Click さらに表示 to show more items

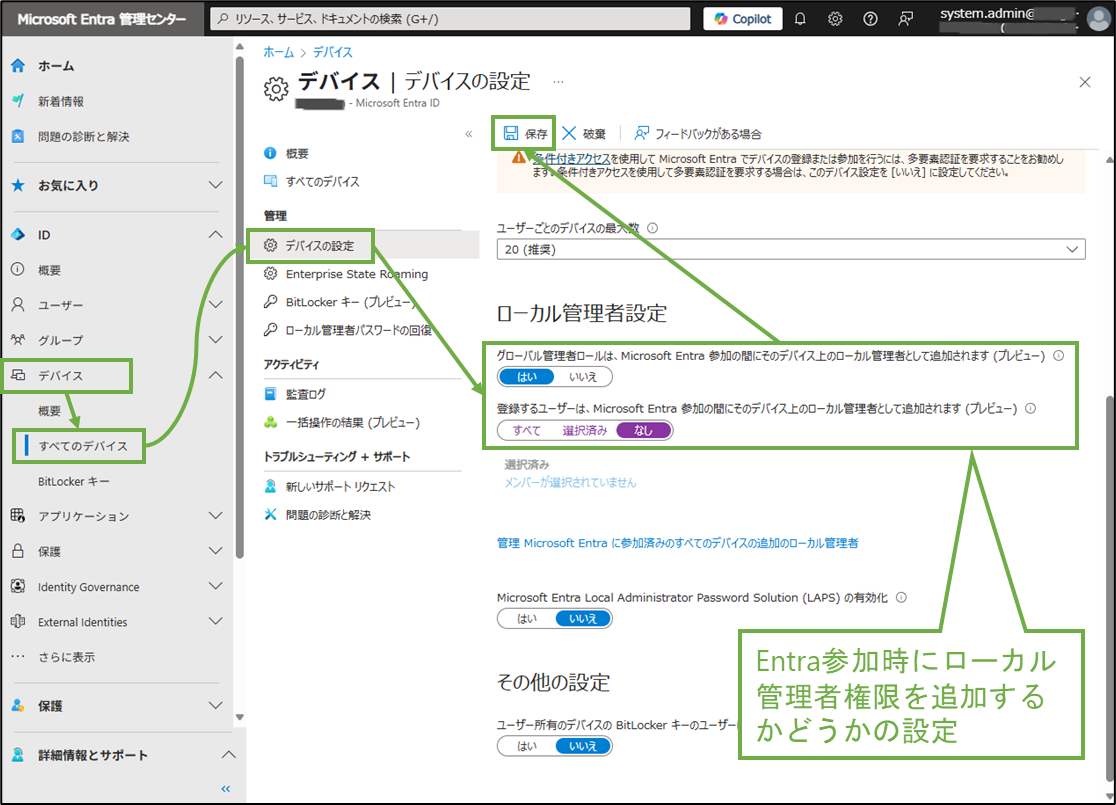(66, 657)
